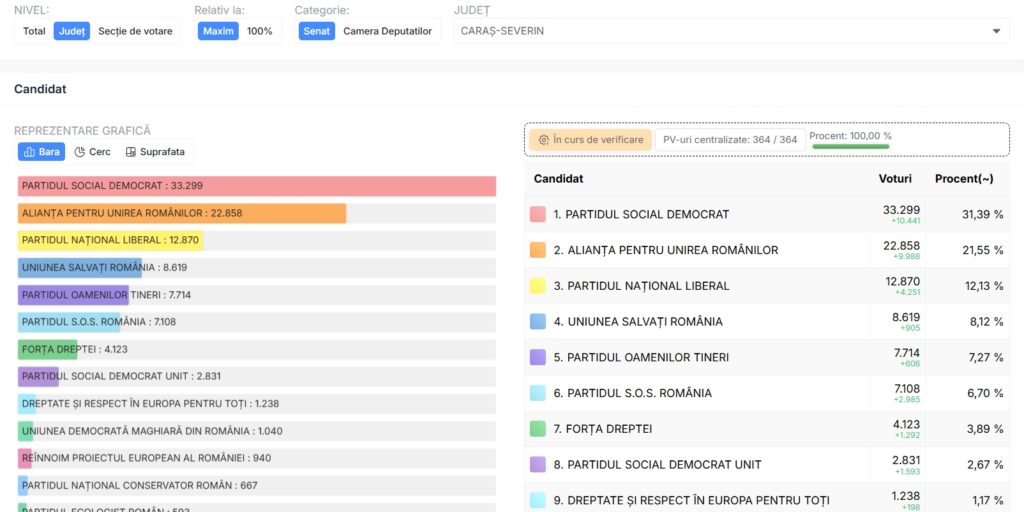
Task: Click purple swatch for PARTIDUL SOCIAL DEMOCRAT UNIT
Action: click(537, 464)
